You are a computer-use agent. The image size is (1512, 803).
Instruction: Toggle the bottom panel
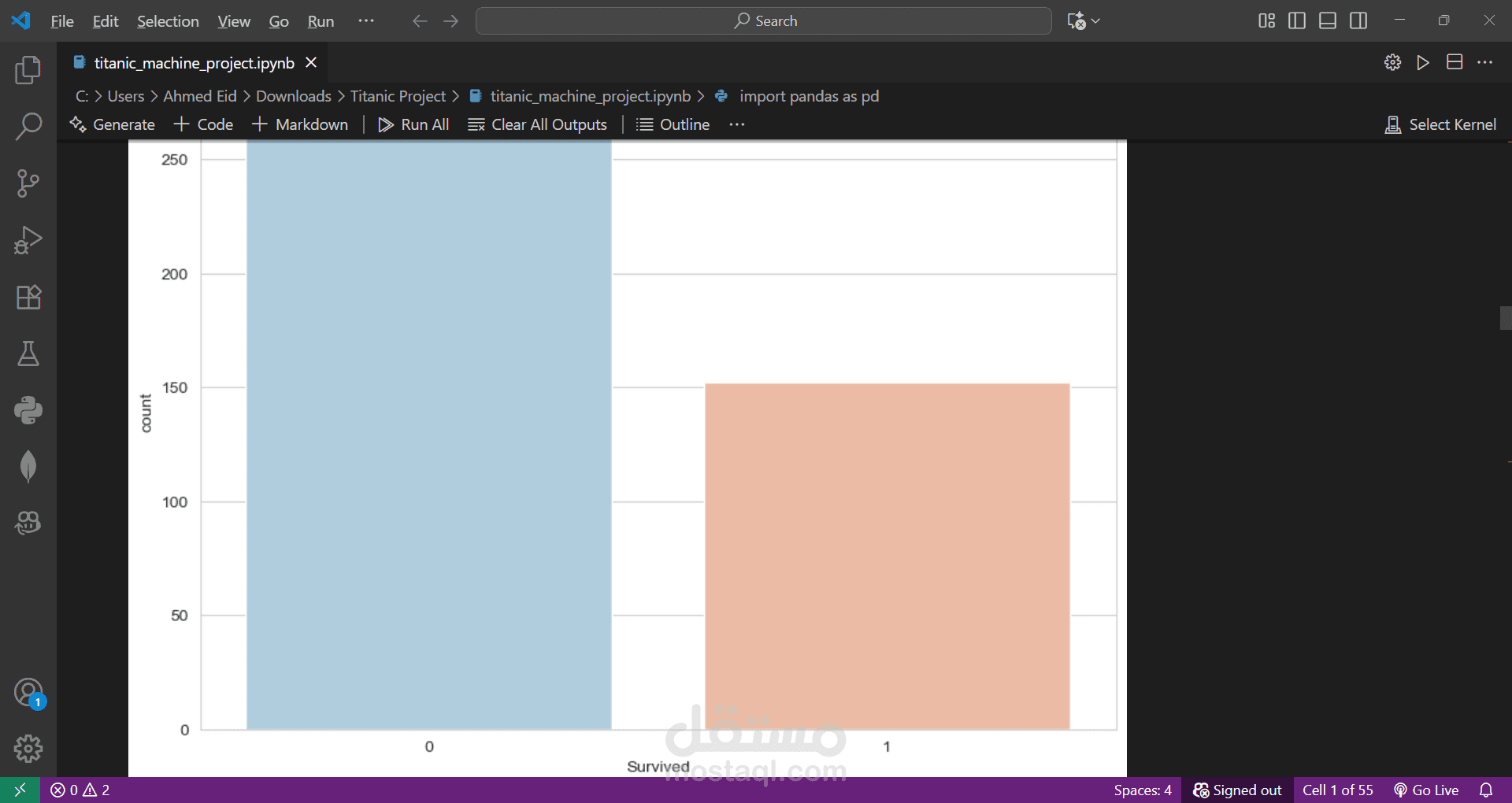point(1328,21)
